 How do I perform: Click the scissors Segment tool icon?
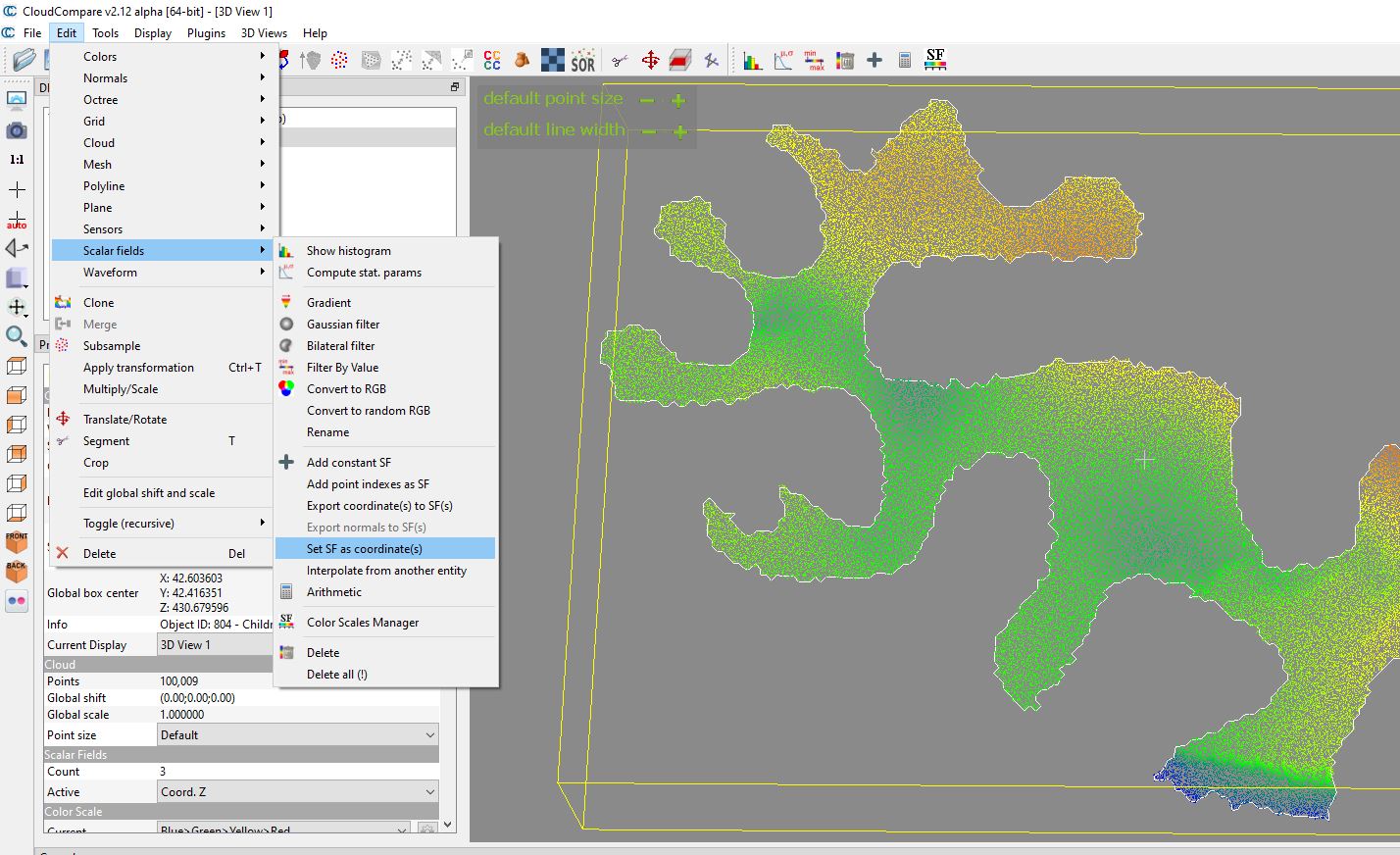(x=620, y=61)
